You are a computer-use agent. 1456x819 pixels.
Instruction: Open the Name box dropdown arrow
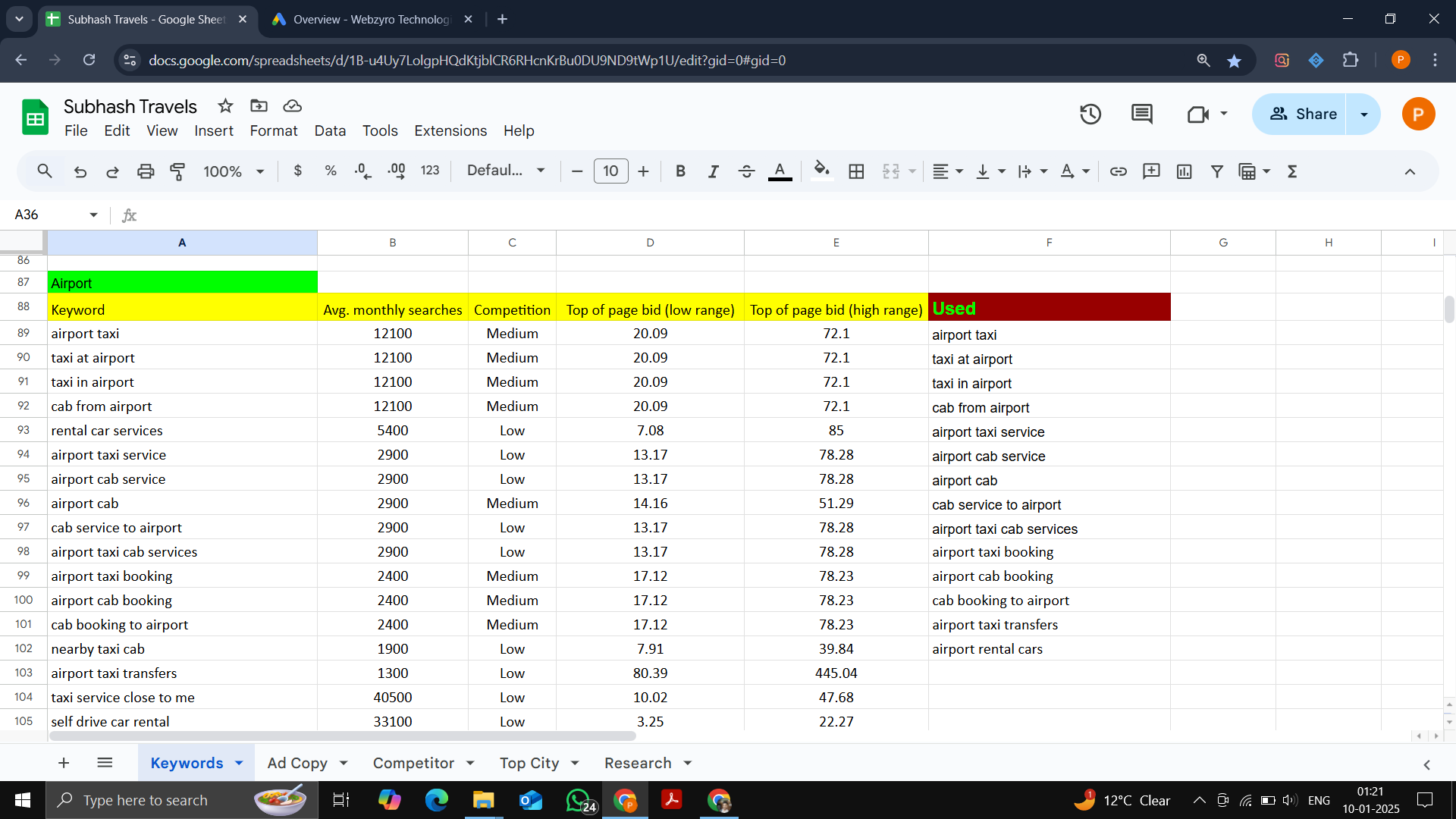[x=93, y=215]
